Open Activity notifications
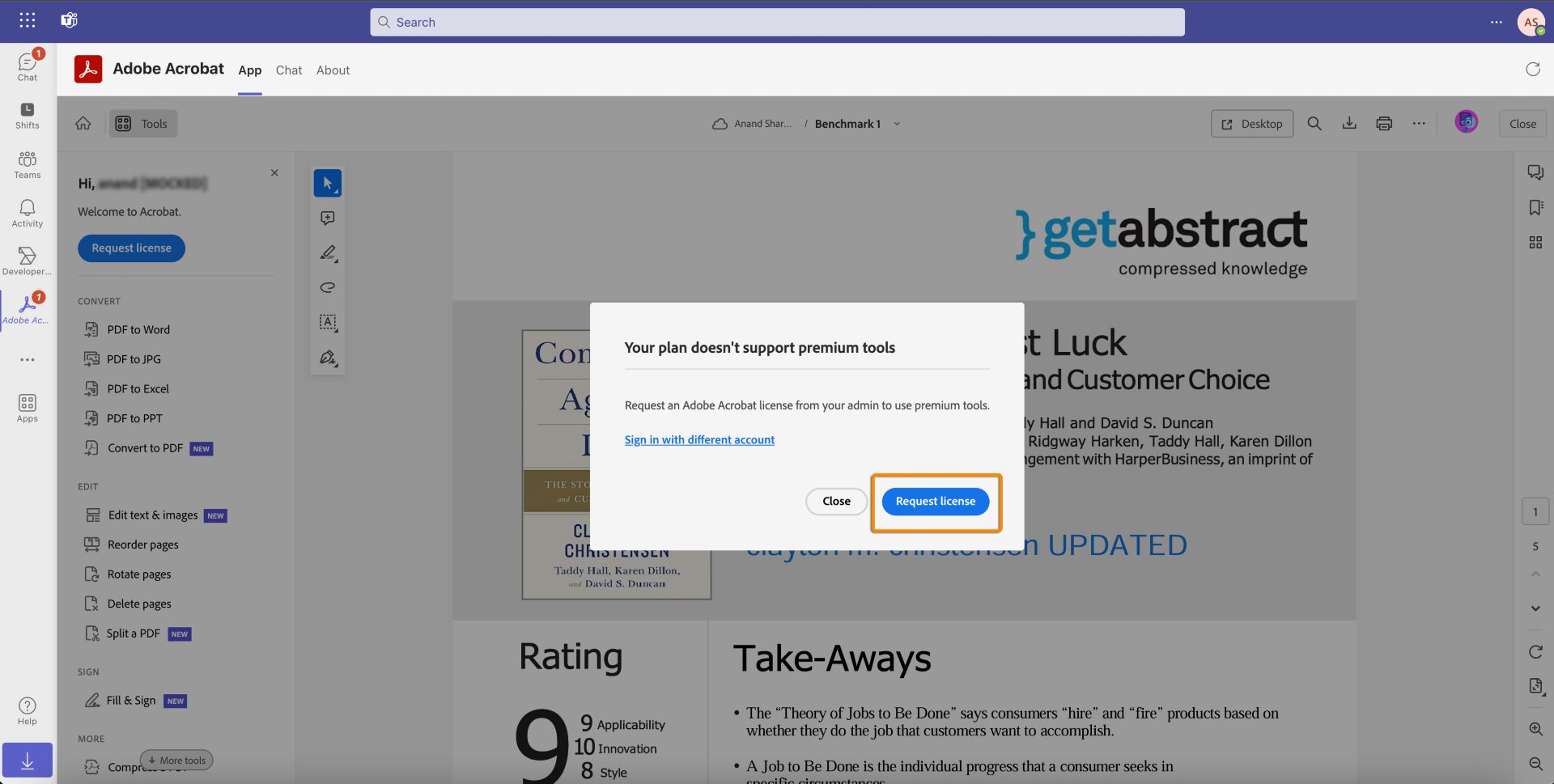Screen dimensions: 1554x784 [28, 213]
